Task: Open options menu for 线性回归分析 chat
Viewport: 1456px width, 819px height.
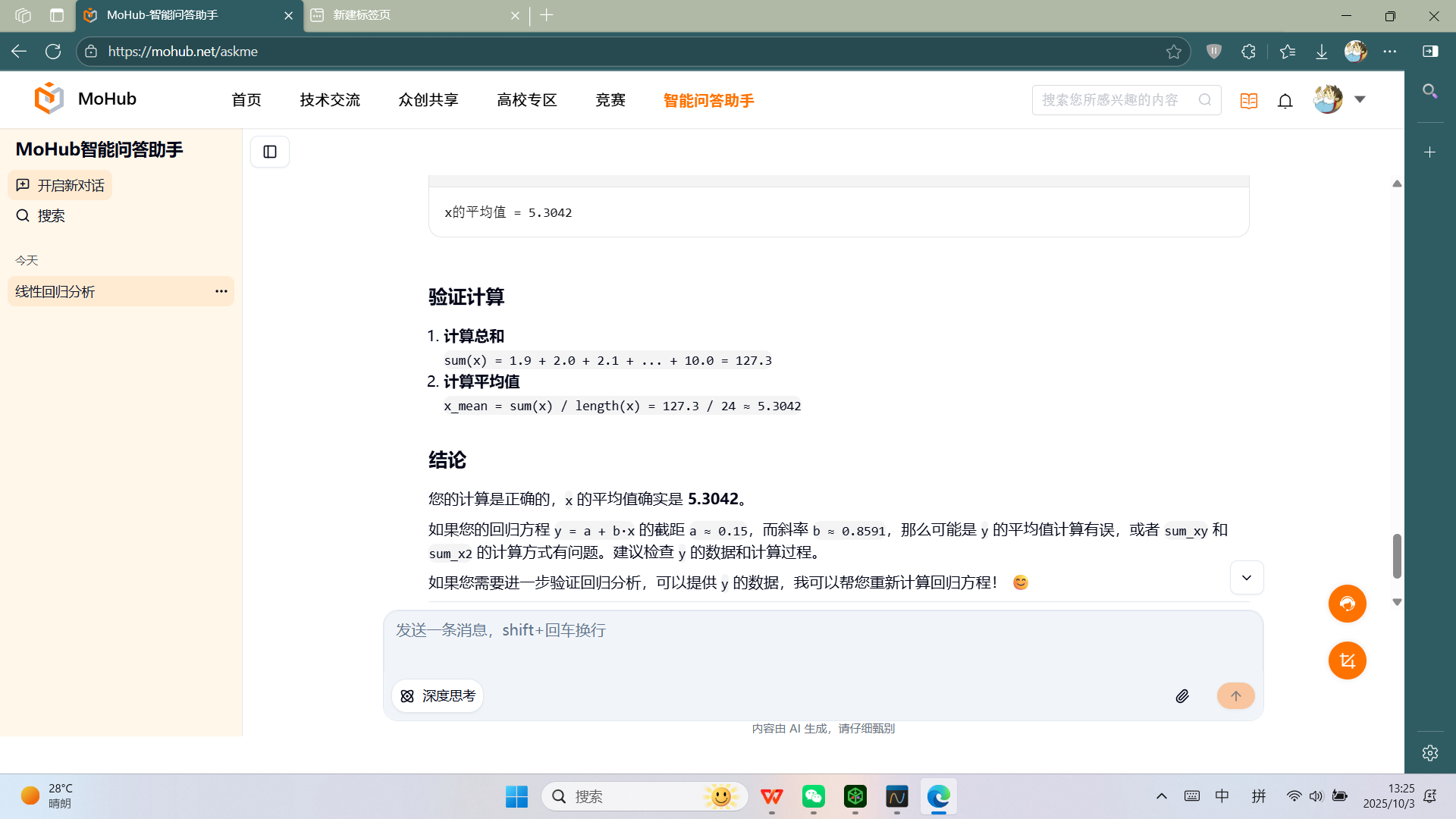Action: [x=221, y=291]
